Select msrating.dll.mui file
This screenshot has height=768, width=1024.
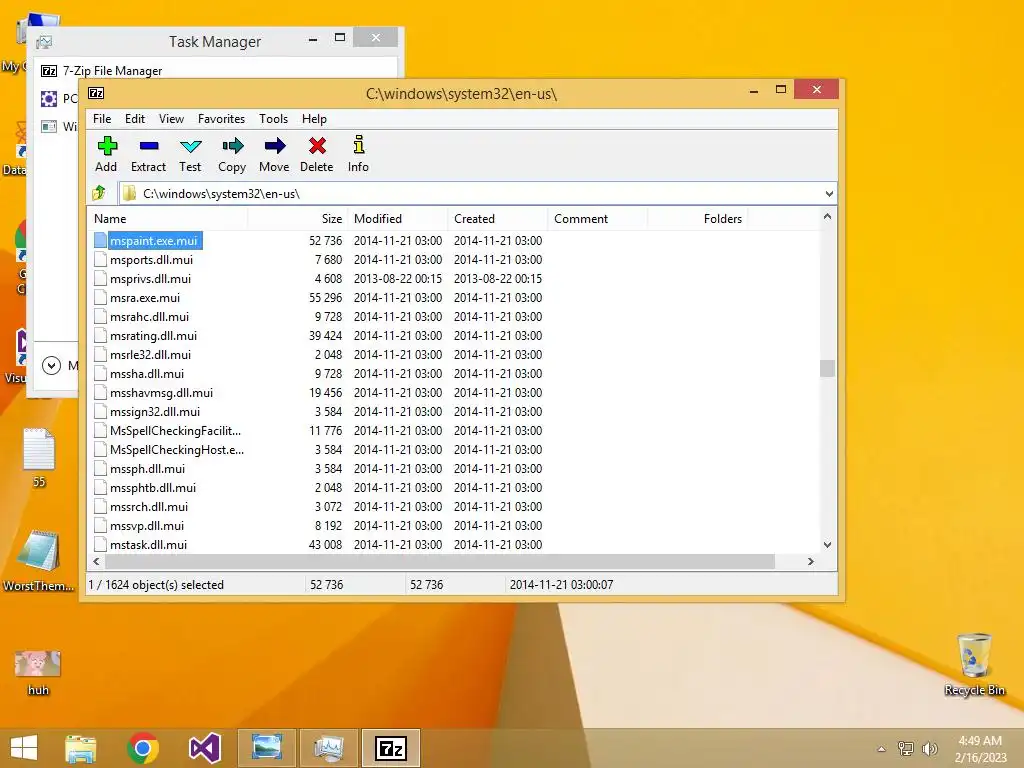(153, 336)
